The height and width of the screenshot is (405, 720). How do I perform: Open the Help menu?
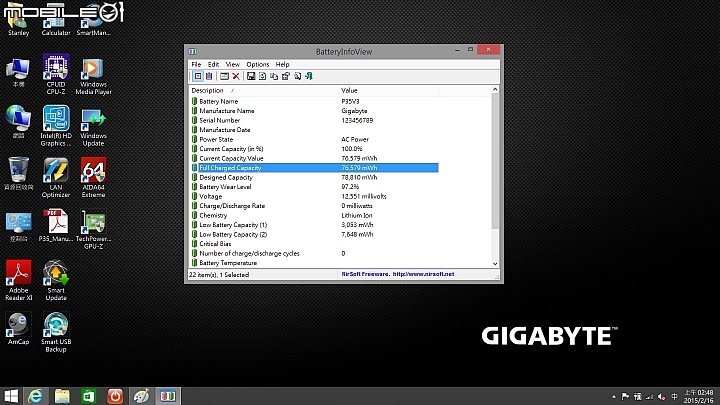click(282, 64)
